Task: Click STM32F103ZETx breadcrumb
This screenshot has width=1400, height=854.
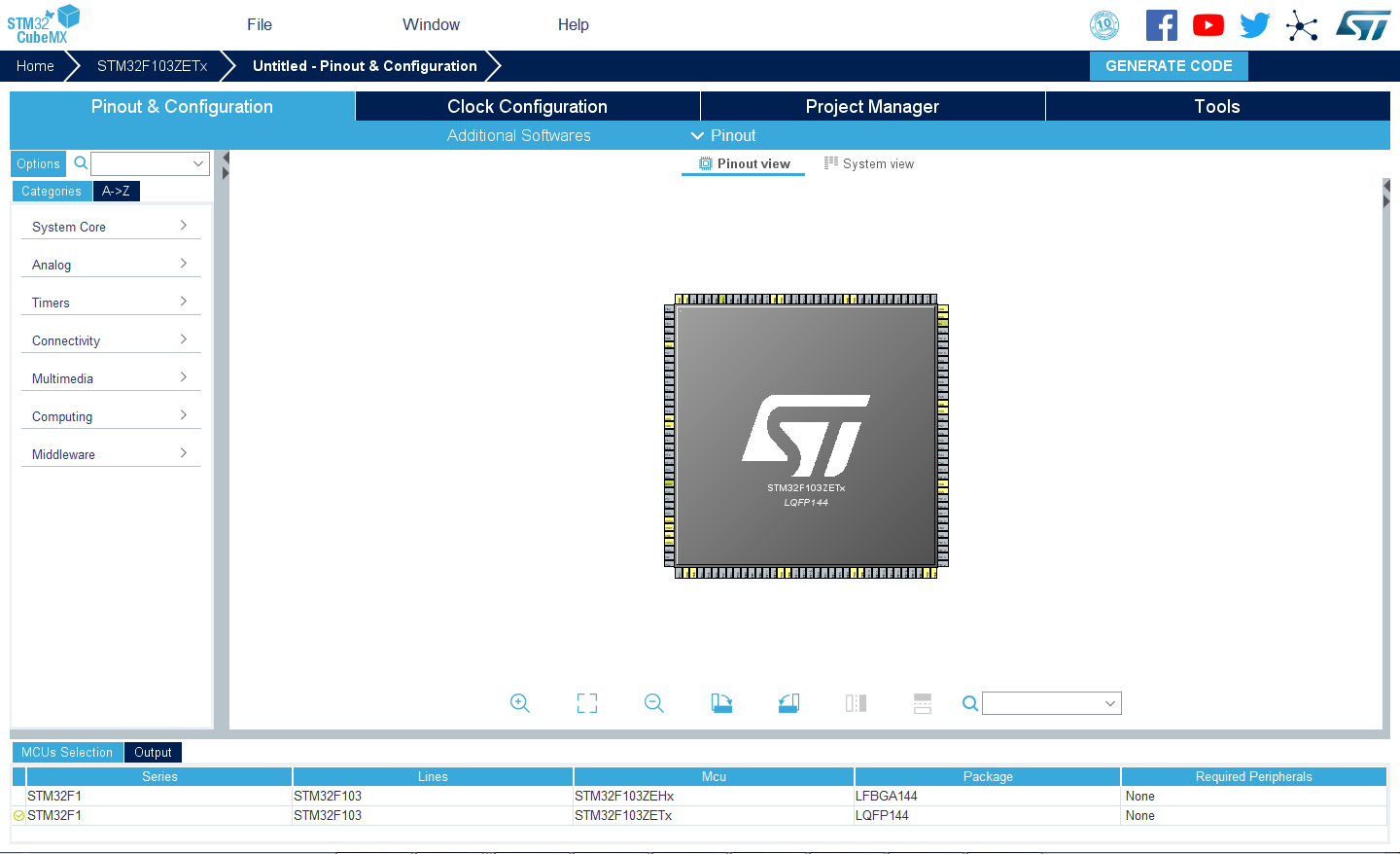Action: click(152, 65)
